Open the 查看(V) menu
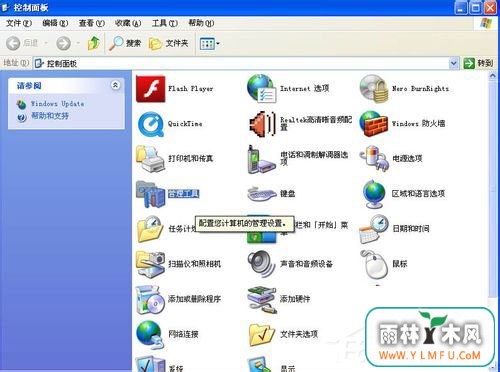Screen dimensions: 500x372 coord(92,23)
